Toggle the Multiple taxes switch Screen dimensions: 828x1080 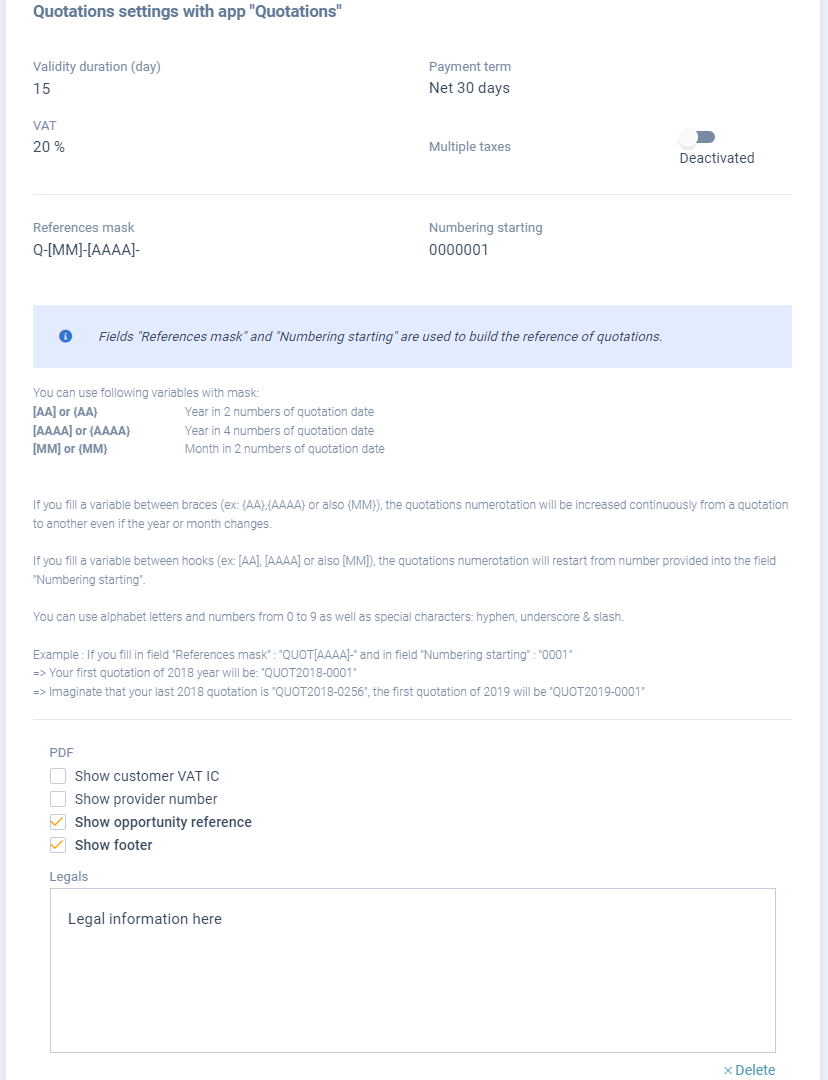coord(698,137)
